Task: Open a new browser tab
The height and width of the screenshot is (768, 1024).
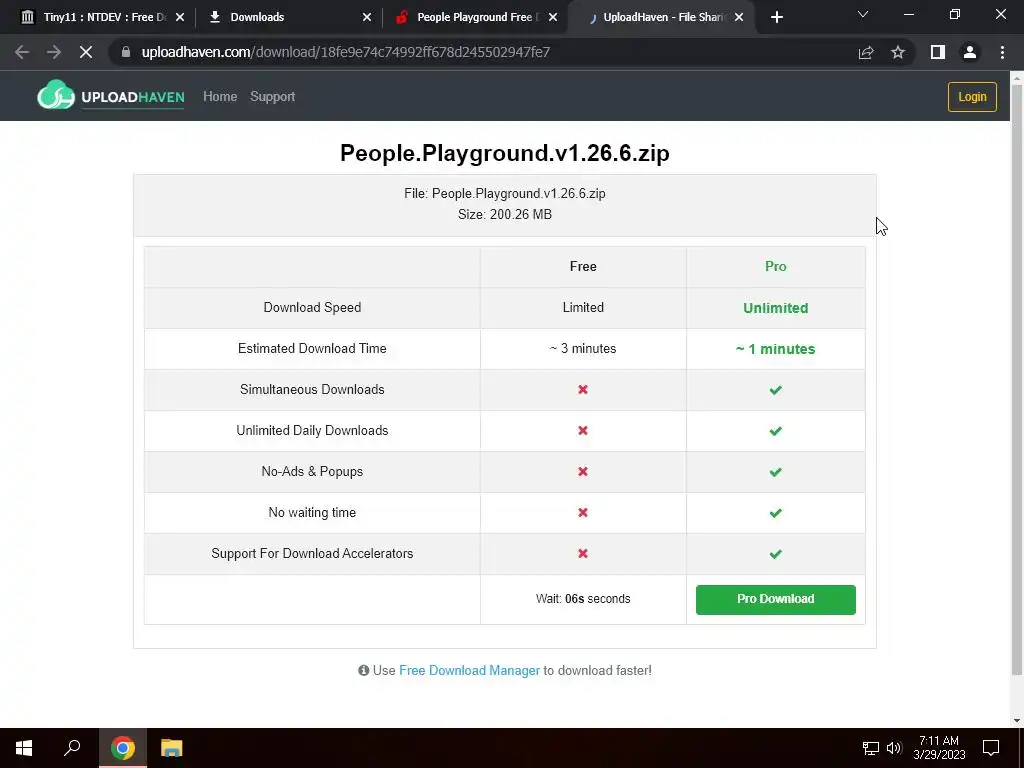Action: 776,18
